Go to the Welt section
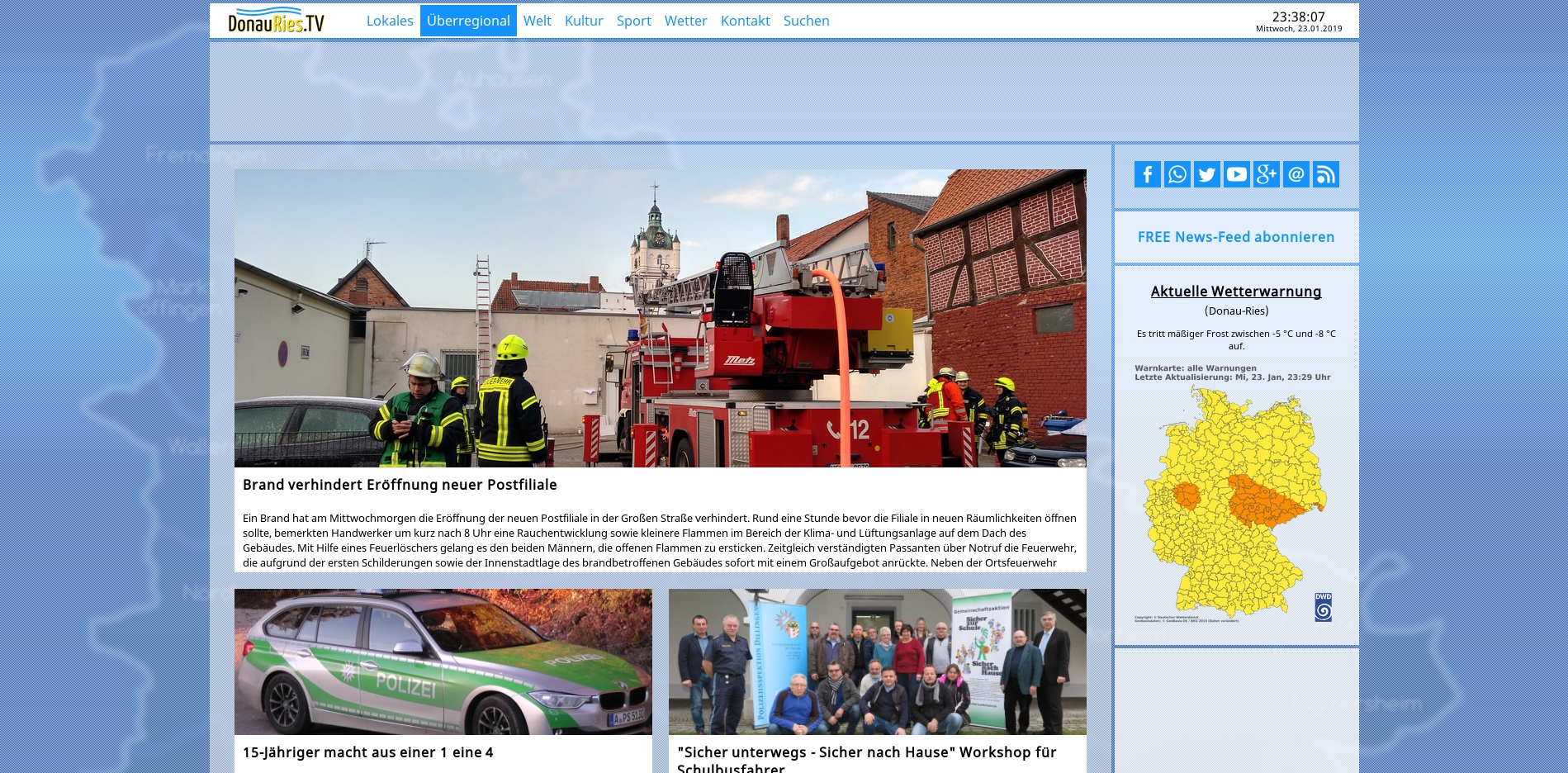 pyautogui.click(x=537, y=21)
